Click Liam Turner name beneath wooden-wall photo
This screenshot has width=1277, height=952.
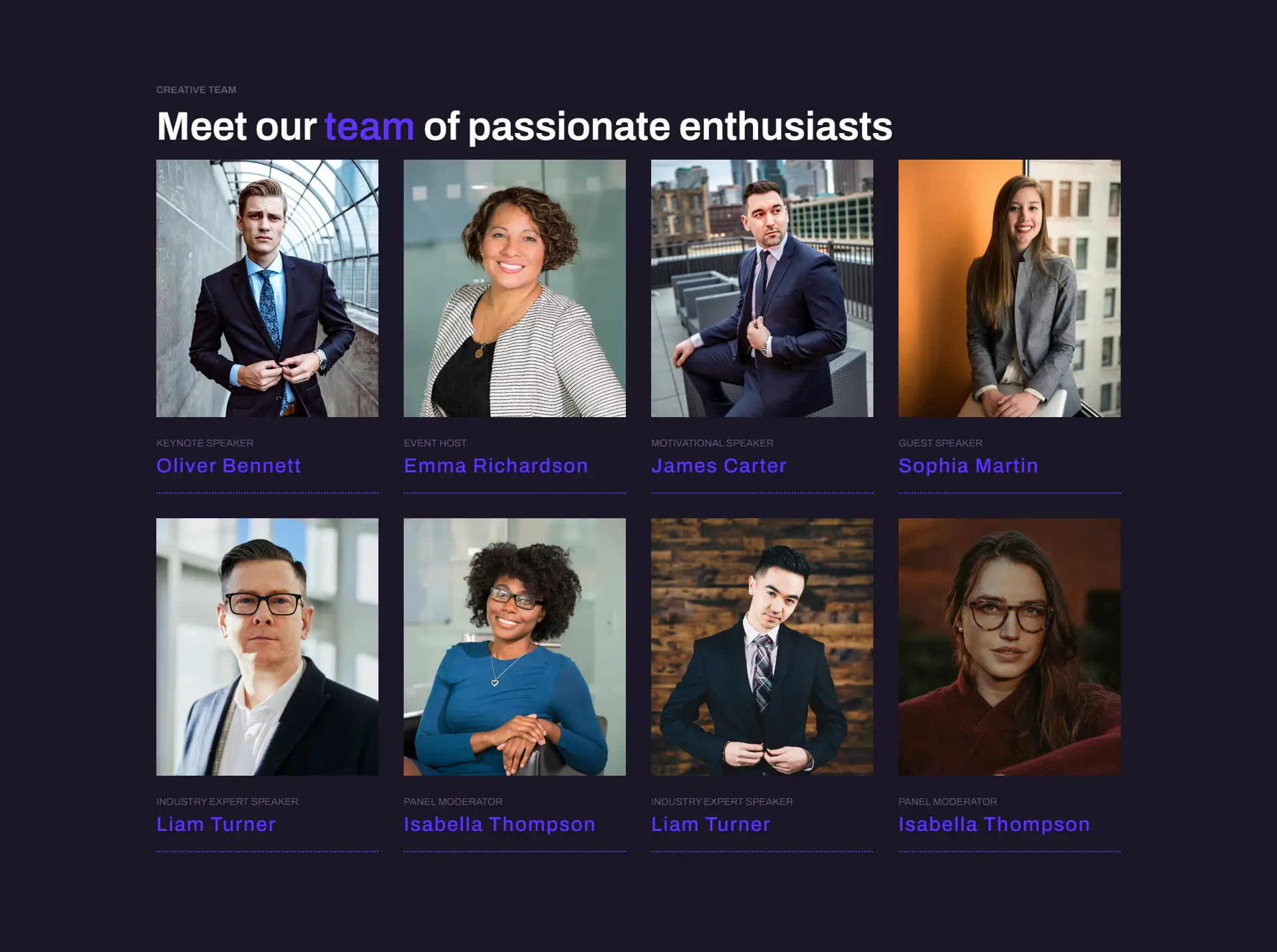tap(710, 824)
